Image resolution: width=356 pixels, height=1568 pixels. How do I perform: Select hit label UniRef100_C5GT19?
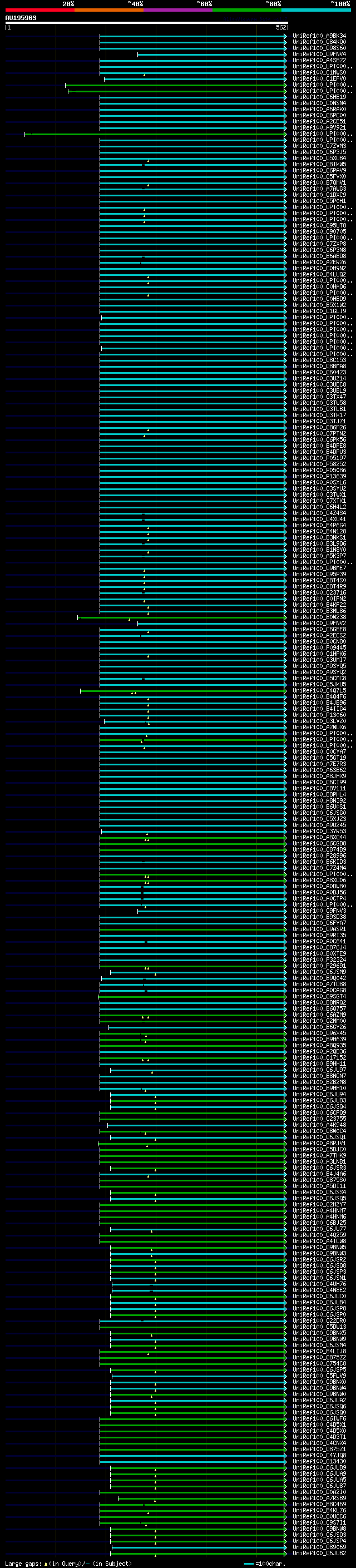point(319,758)
